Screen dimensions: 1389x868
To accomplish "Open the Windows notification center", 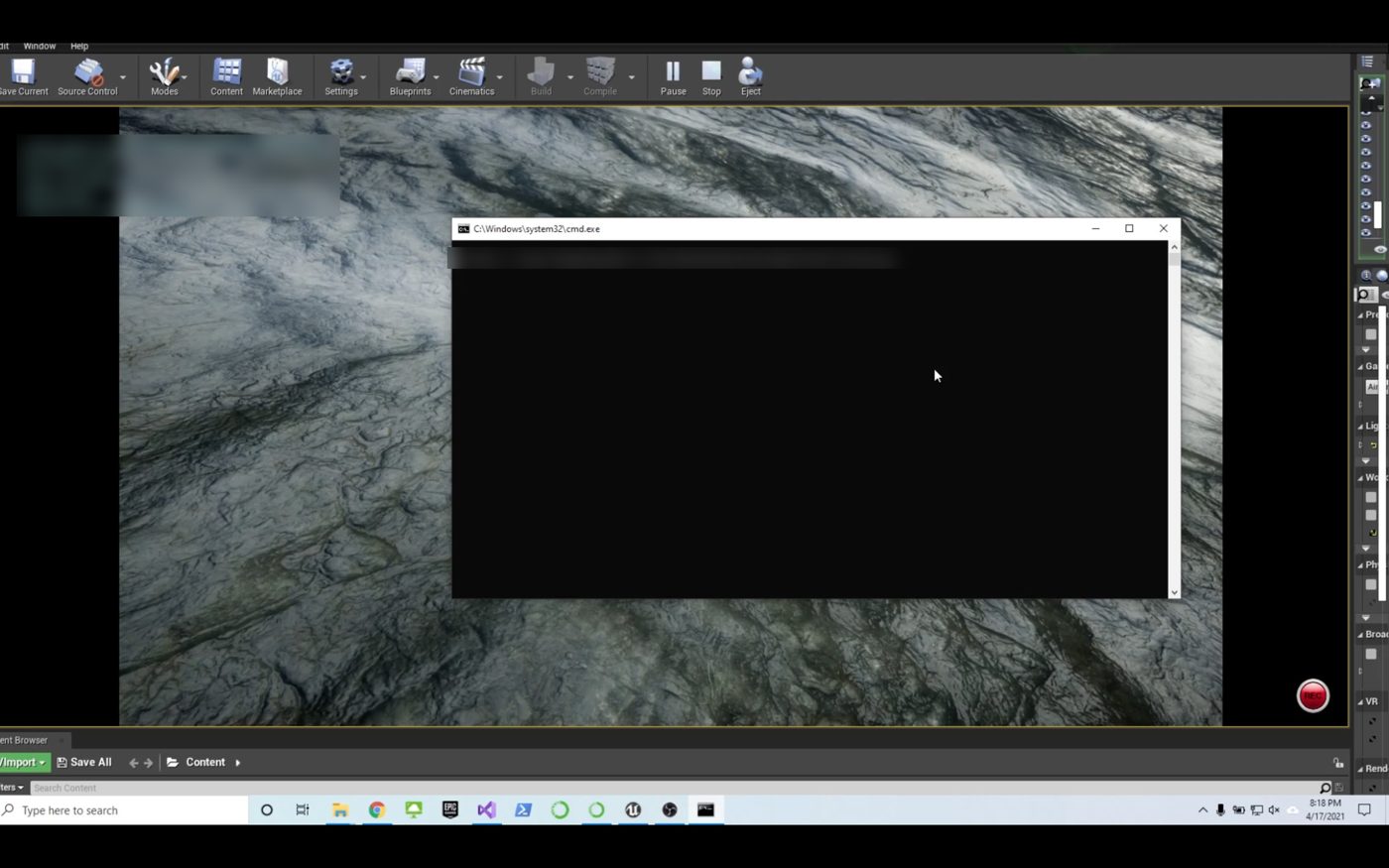I will click(x=1364, y=810).
